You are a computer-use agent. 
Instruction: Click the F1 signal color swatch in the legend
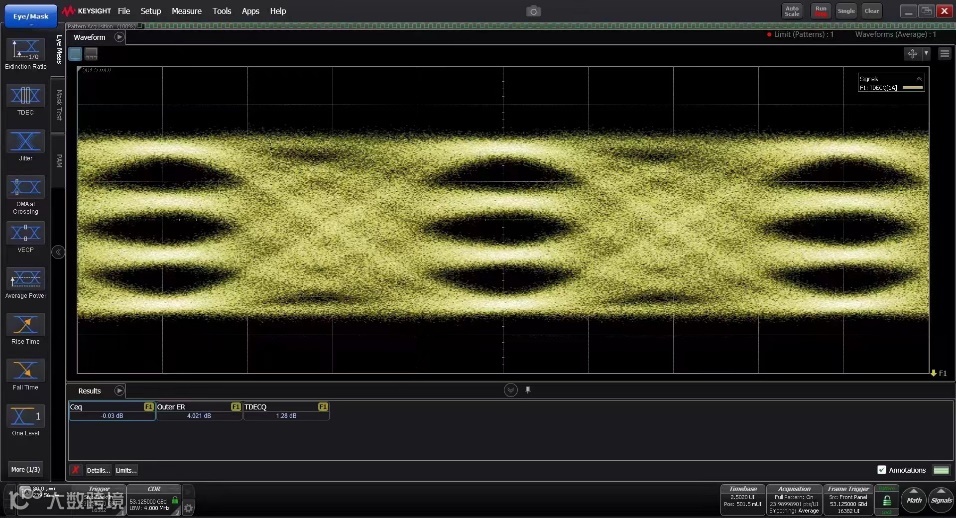coord(913,88)
